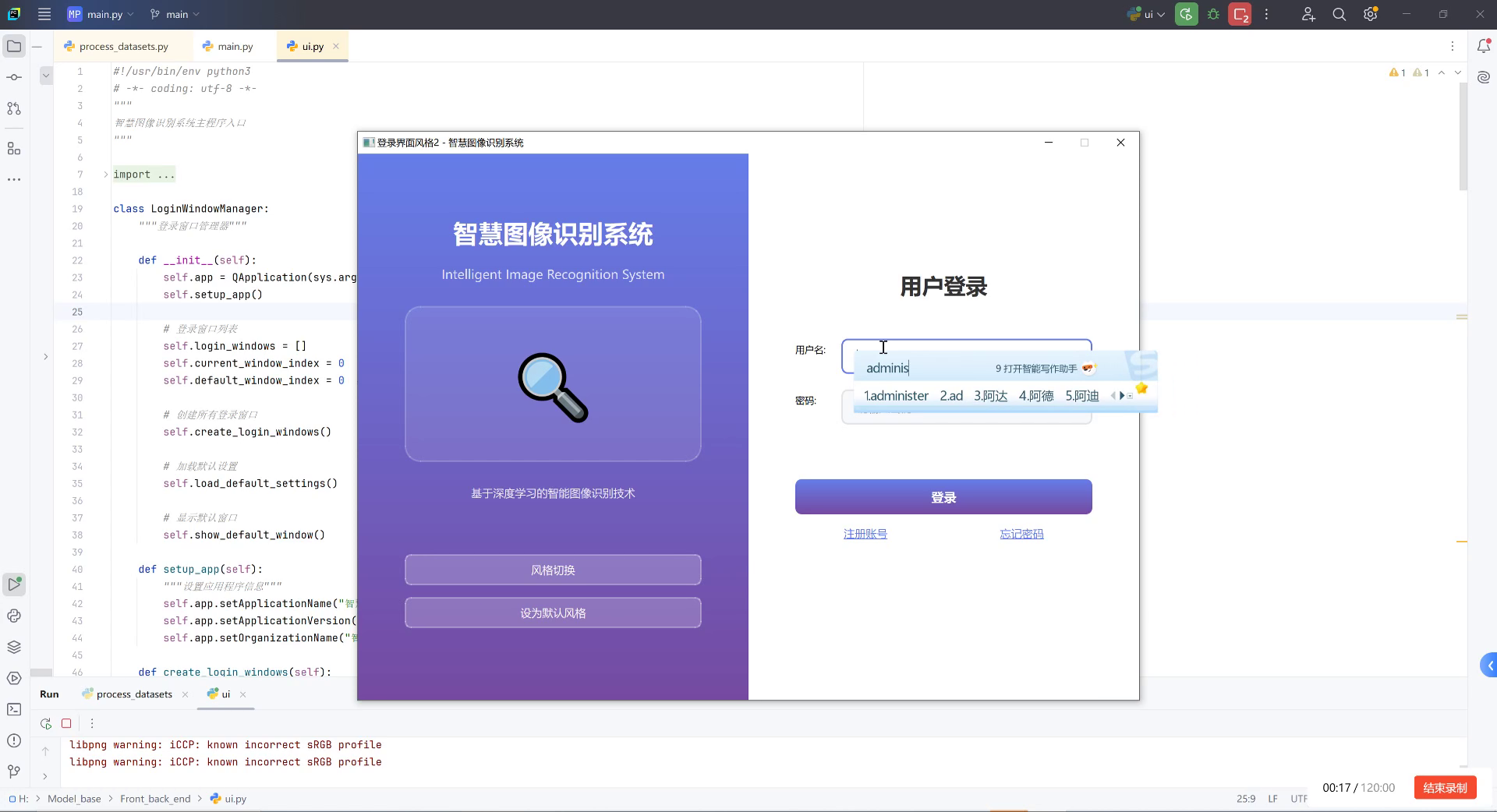Screen dimensions: 1497x812
Task: Switch to the process_datasets tab in Run panel
Action: pos(133,694)
